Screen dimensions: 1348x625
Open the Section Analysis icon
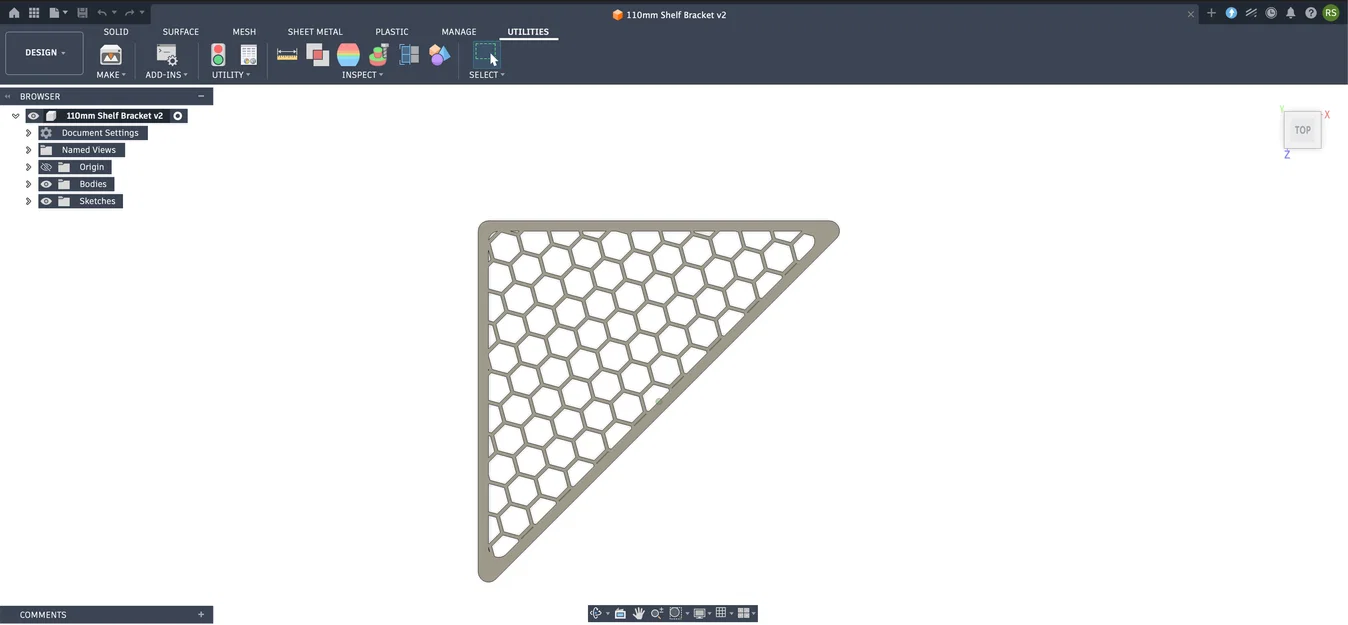click(409, 55)
